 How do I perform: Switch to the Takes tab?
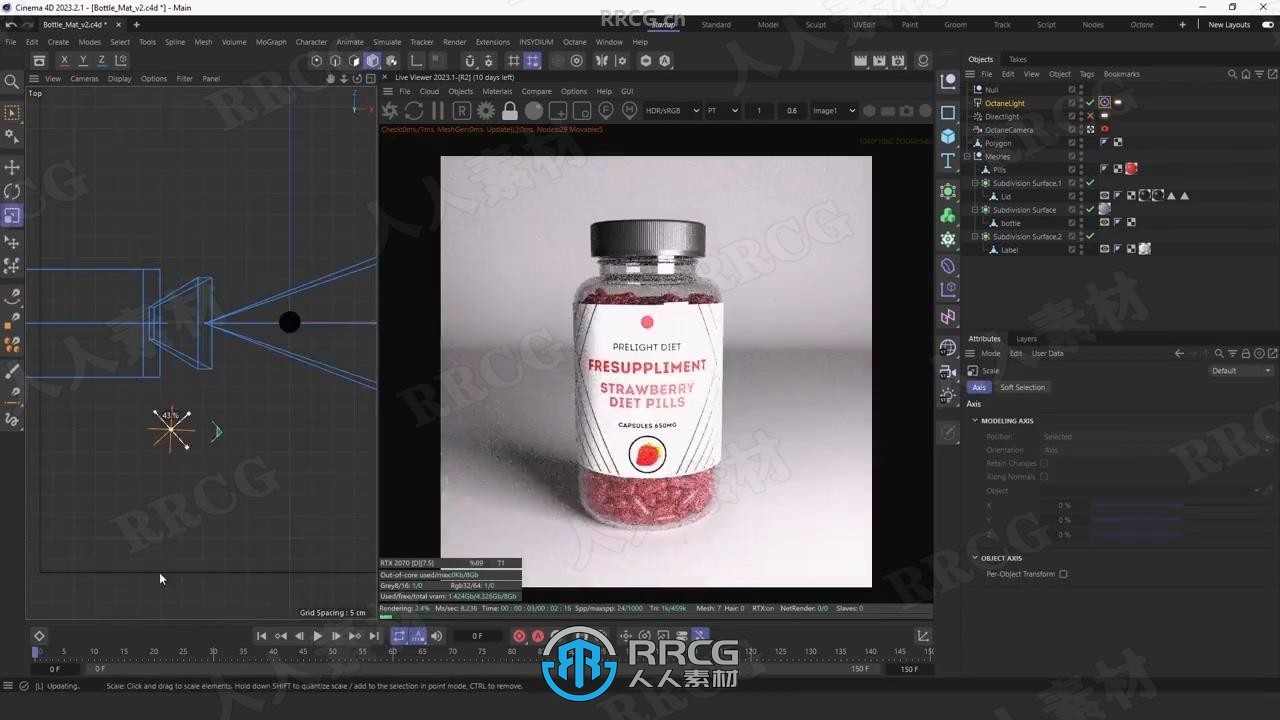tap(1017, 60)
